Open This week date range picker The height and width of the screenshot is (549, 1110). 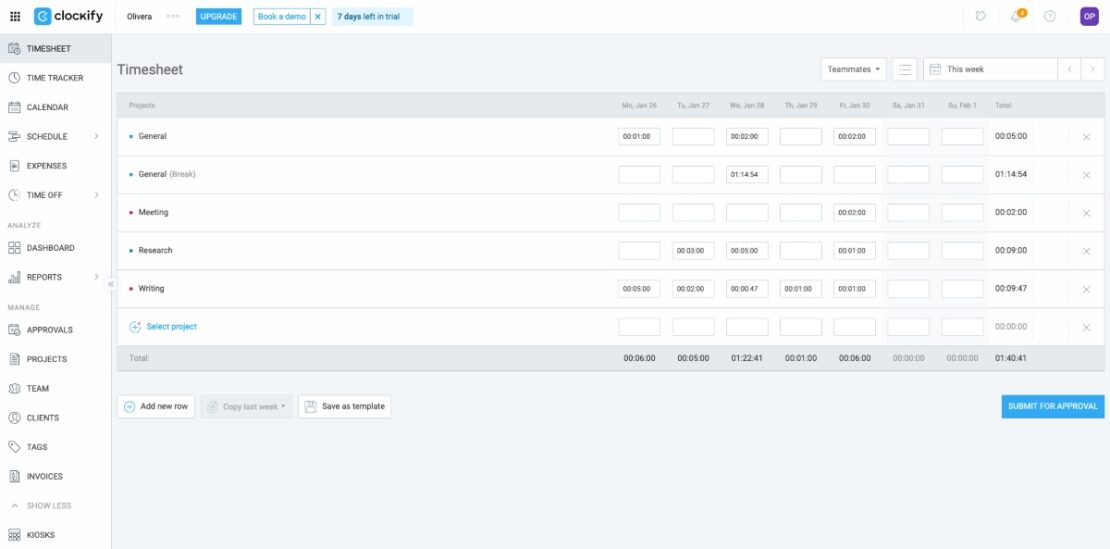click(990, 69)
